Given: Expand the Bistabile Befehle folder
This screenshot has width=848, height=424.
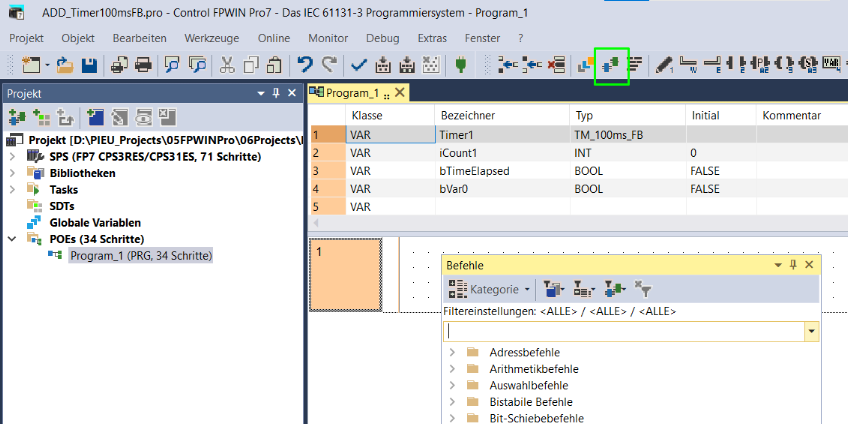Looking at the screenshot, I should (452, 402).
